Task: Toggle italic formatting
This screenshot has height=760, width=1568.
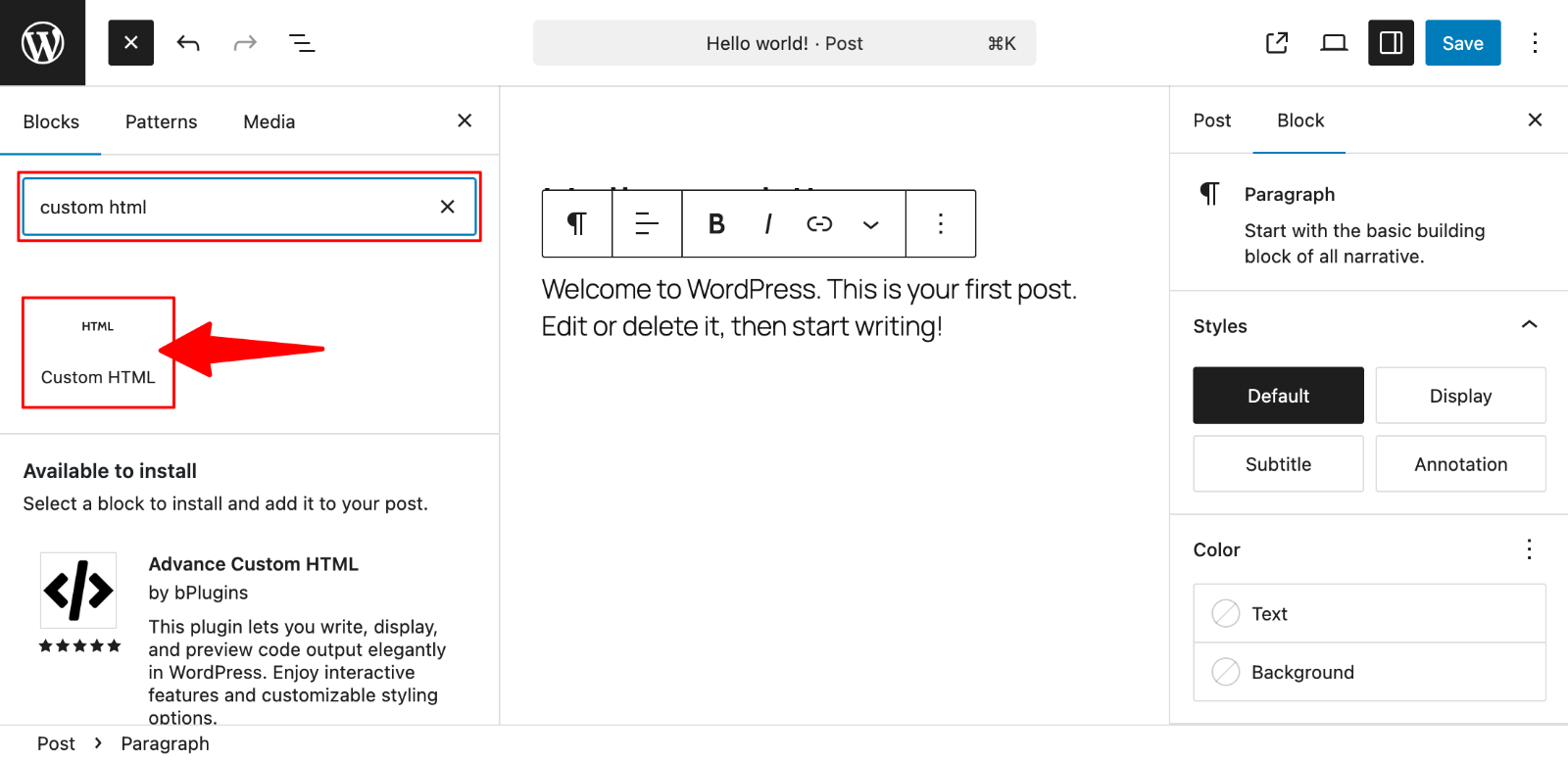Action: click(768, 223)
